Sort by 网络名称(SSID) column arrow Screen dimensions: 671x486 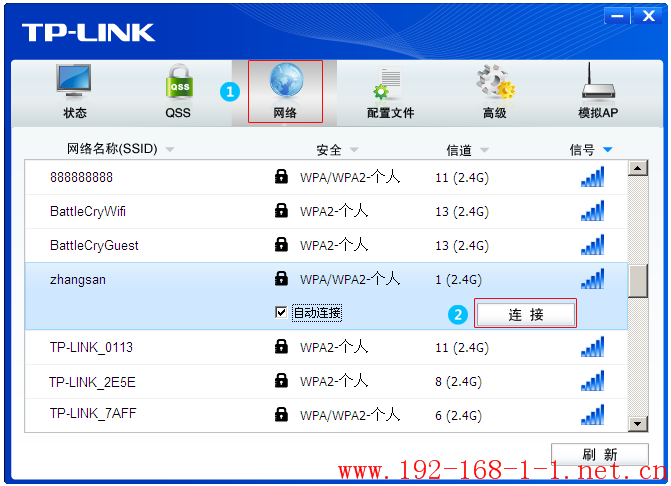[170, 150]
